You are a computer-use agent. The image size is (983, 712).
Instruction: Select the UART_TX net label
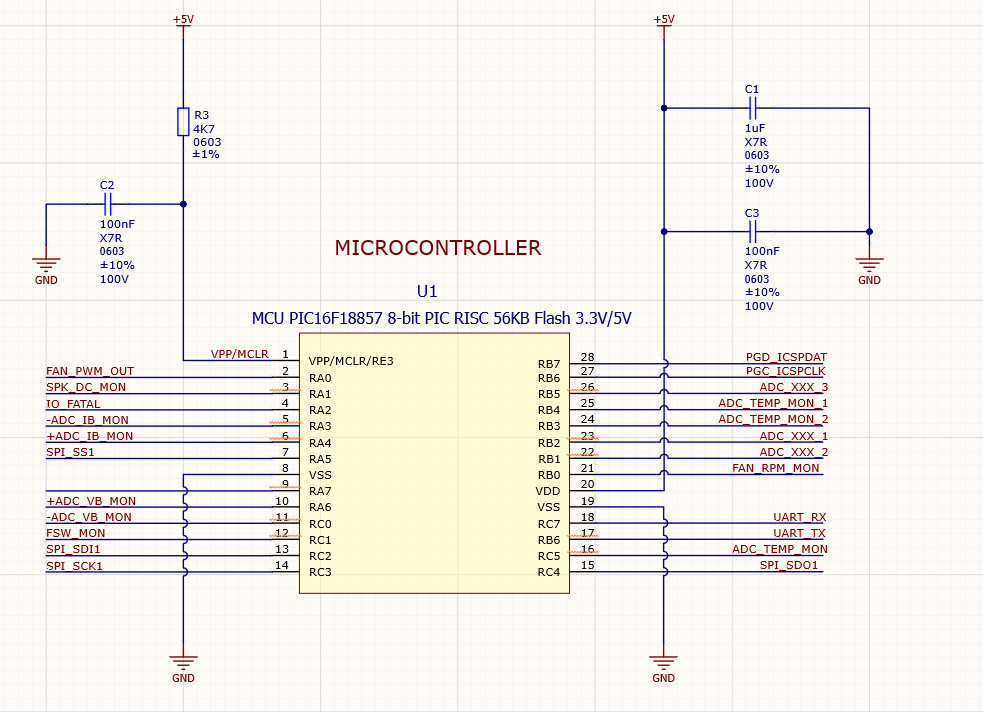pyautogui.click(x=799, y=533)
